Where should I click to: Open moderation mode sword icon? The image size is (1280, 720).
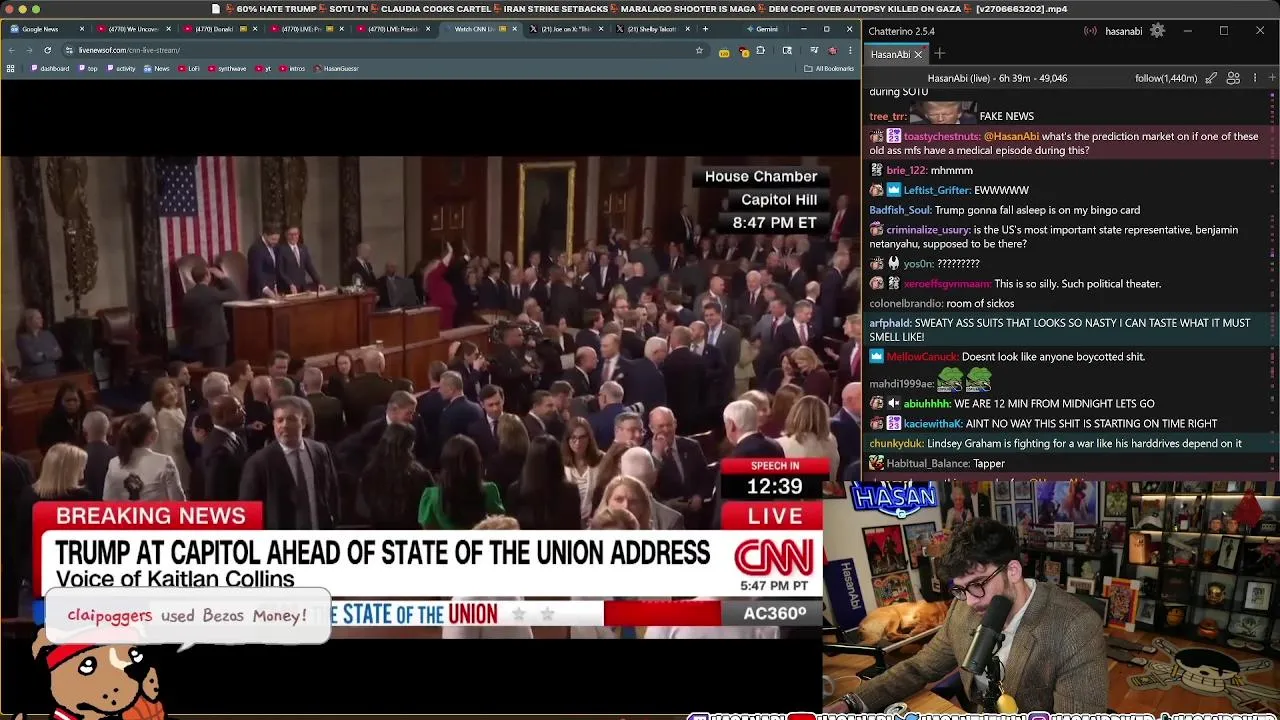[x=1211, y=78]
